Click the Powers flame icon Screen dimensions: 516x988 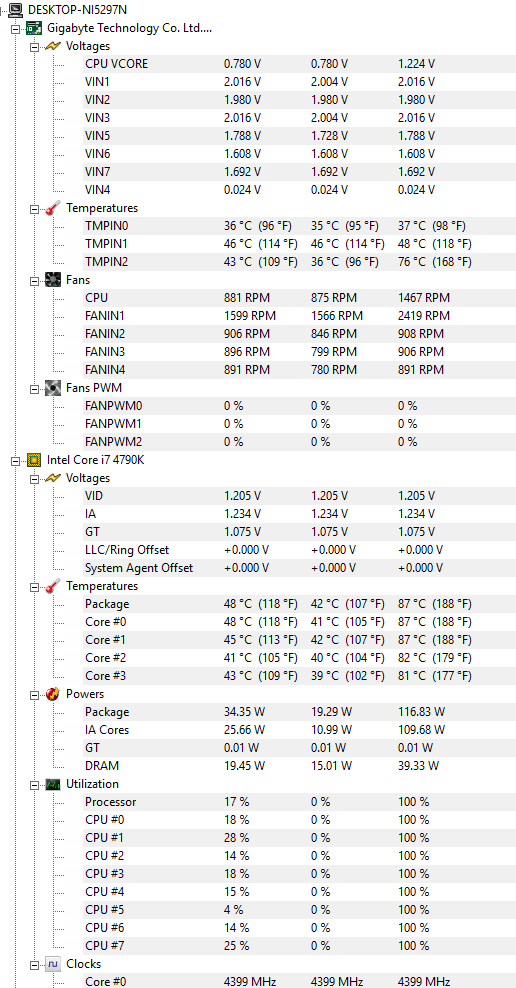pyautogui.click(x=54, y=694)
